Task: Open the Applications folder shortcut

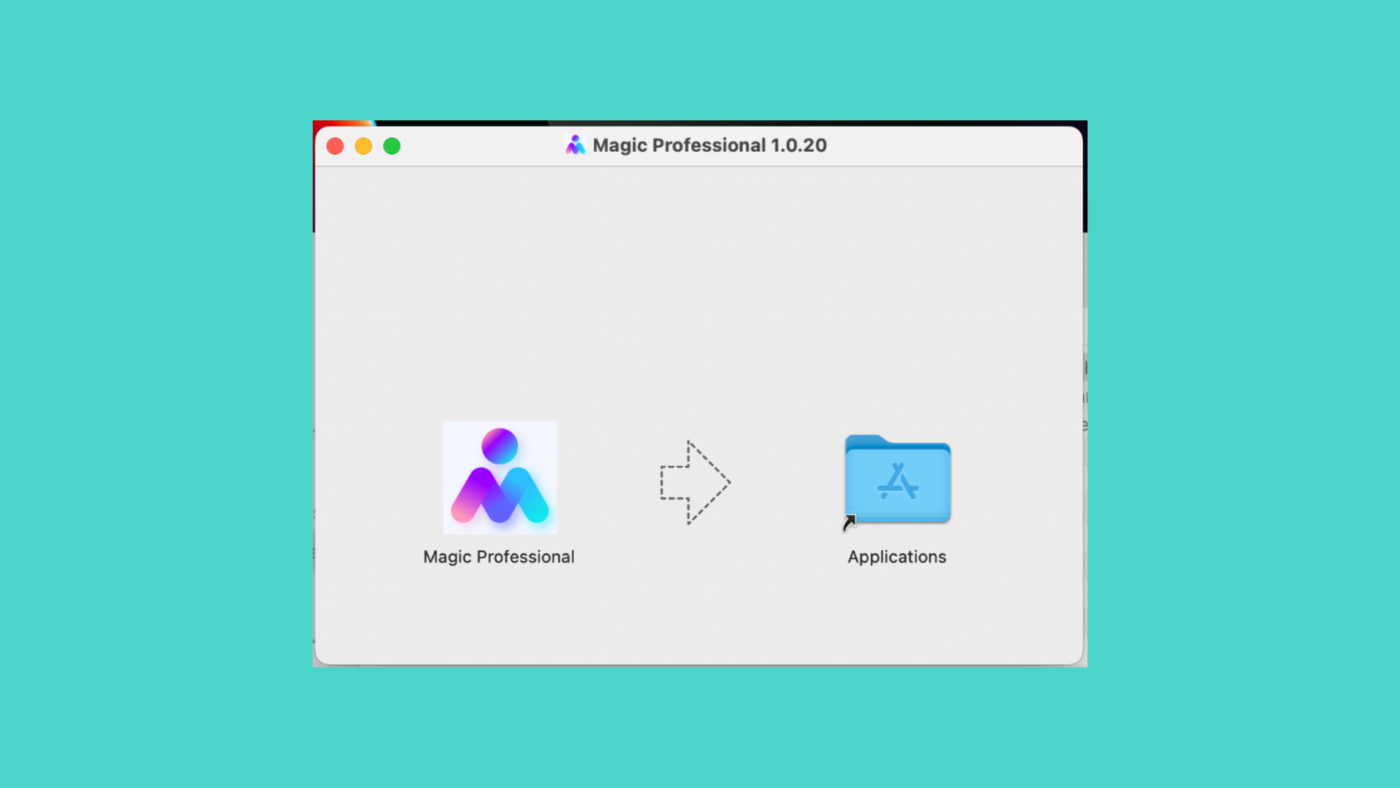Action: tap(897, 479)
